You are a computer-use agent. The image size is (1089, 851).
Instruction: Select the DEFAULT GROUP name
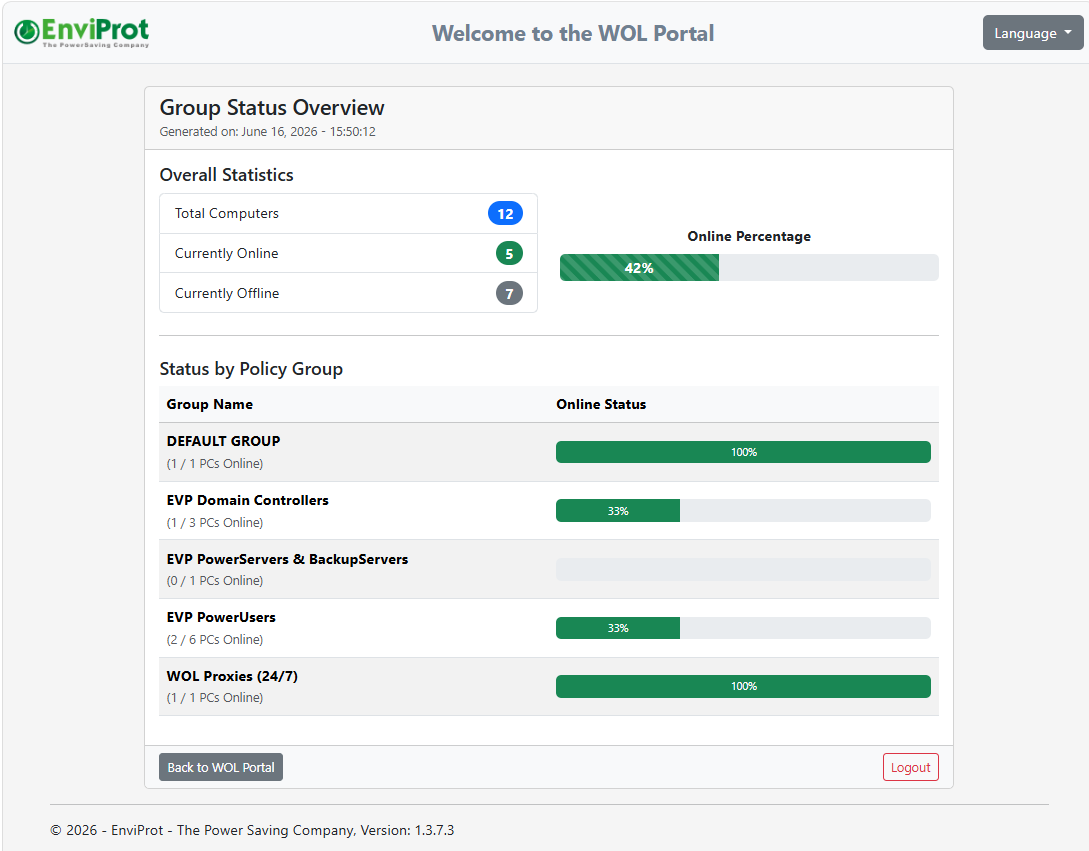223,440
